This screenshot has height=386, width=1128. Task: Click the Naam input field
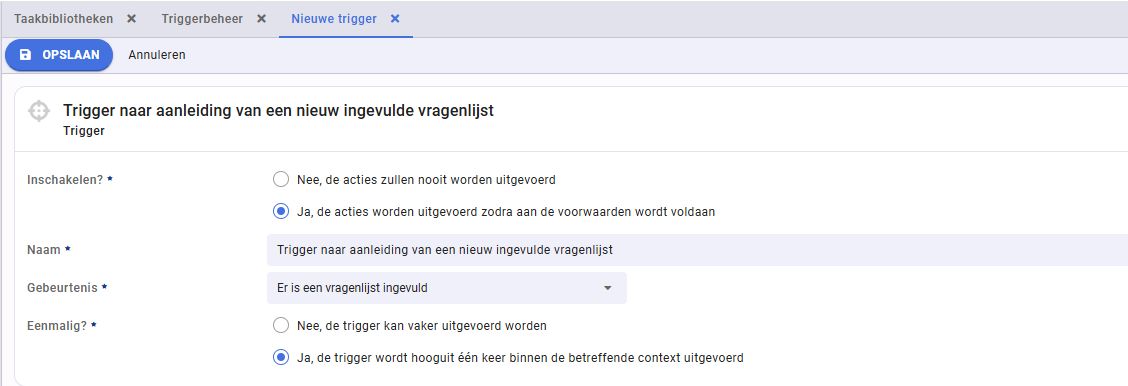697,249
